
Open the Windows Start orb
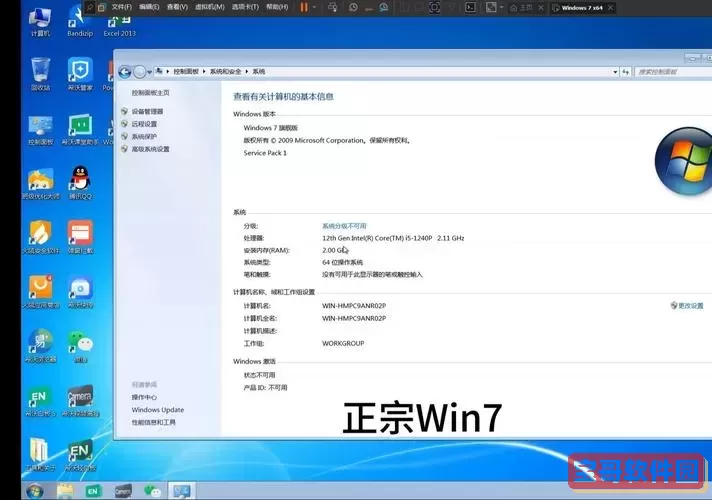coord(35,490)
